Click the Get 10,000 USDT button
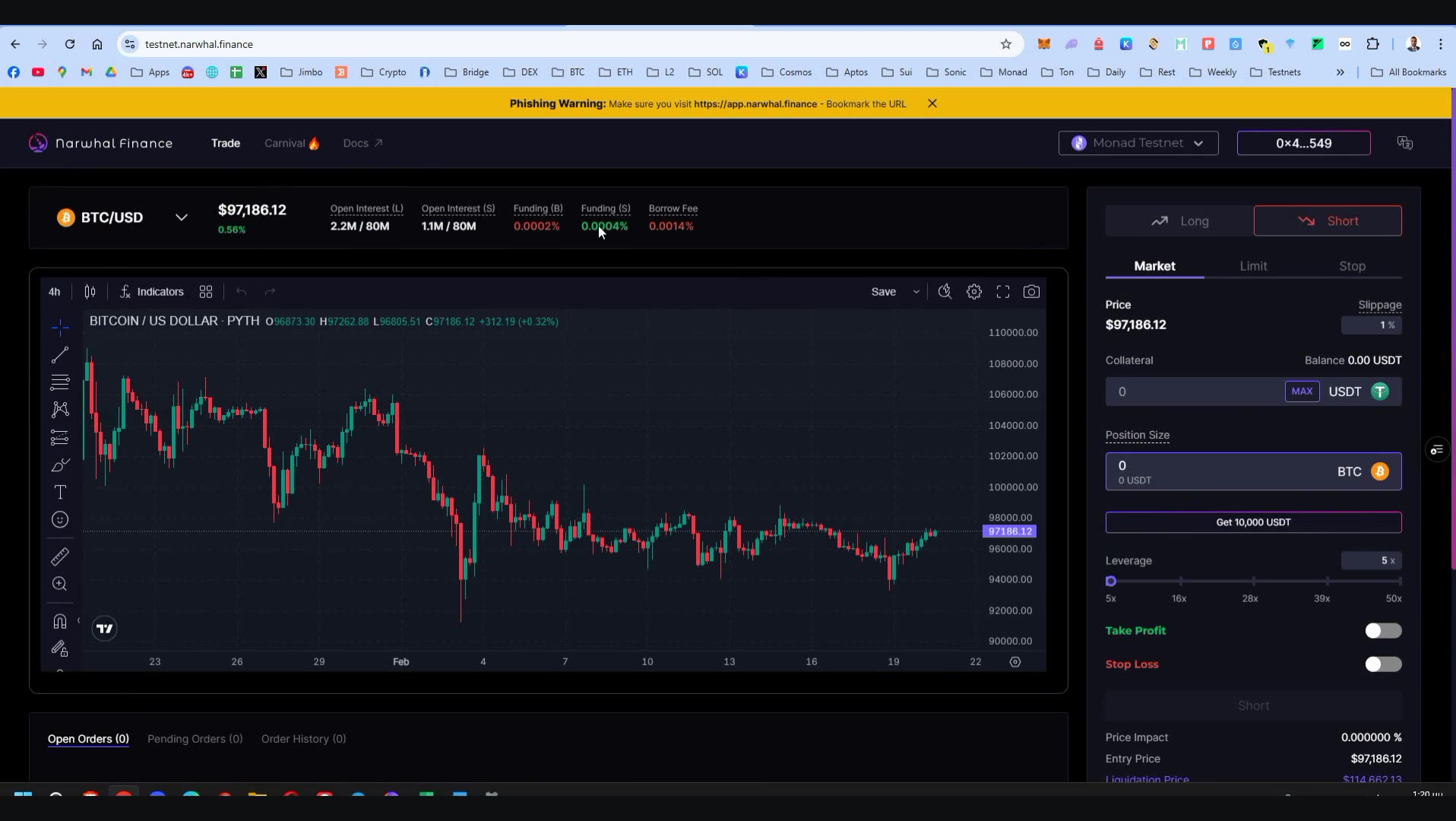The width and height of the screenshot is (1456, 821). coord(1252,522)
